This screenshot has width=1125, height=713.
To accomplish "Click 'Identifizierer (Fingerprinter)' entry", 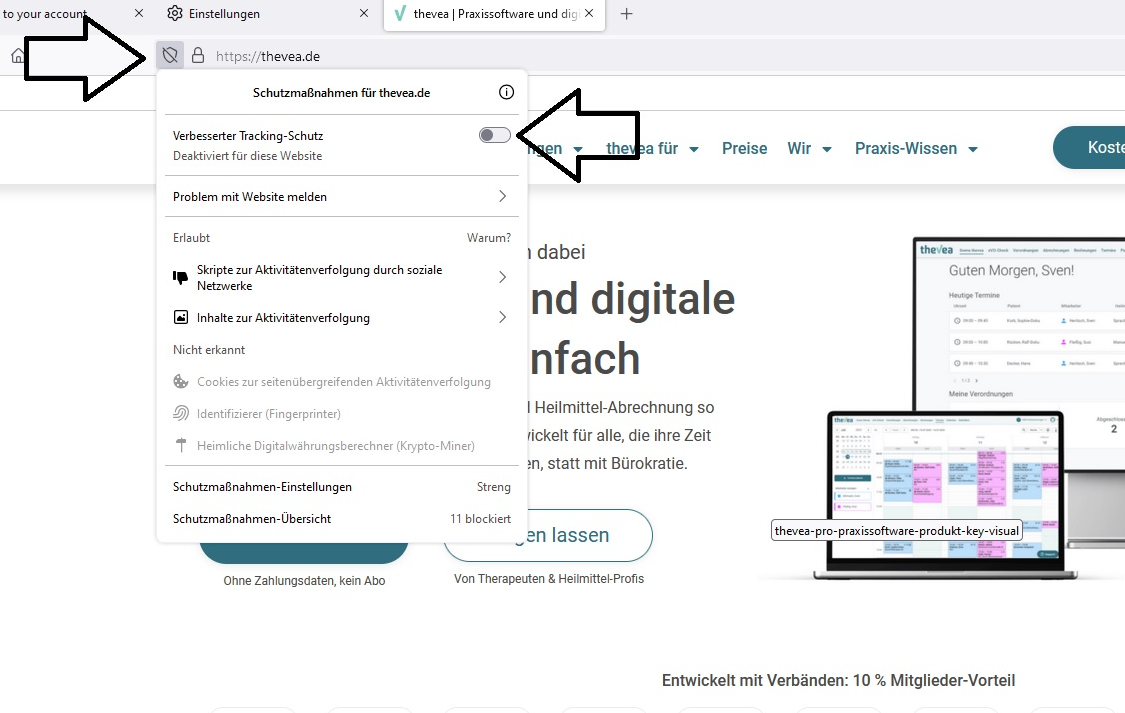I will 268,414.
